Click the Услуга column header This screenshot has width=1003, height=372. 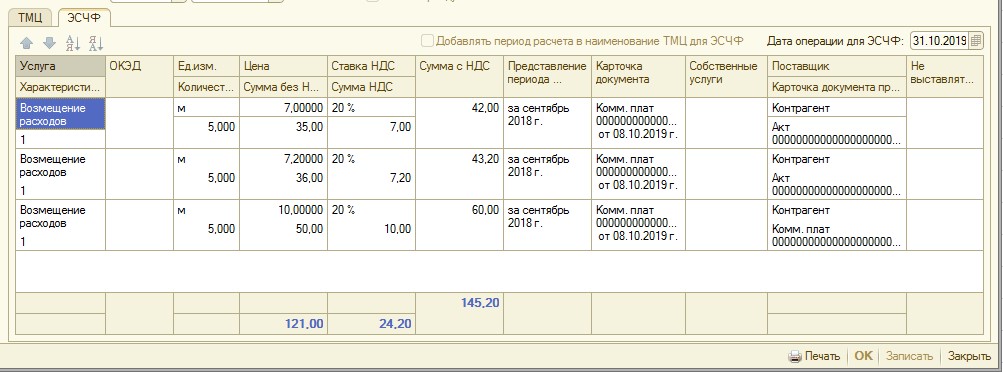coord(60,66)
